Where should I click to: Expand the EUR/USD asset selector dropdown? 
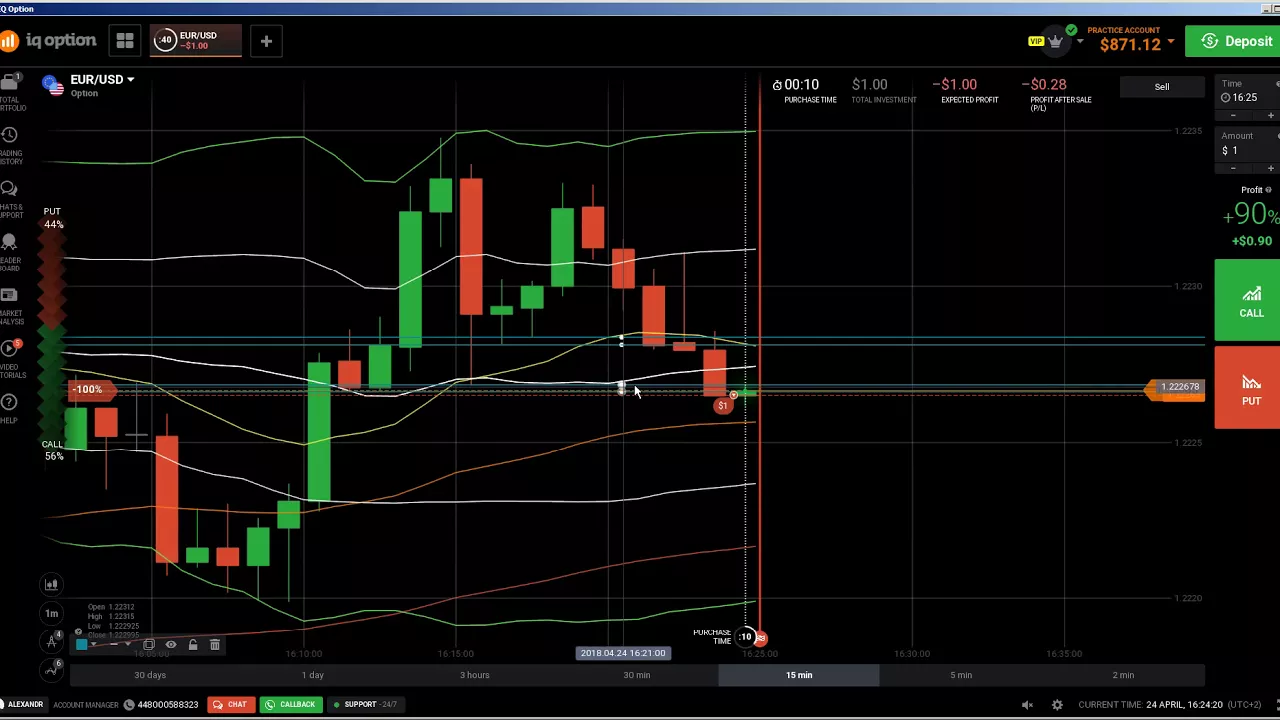pos(130,79)
